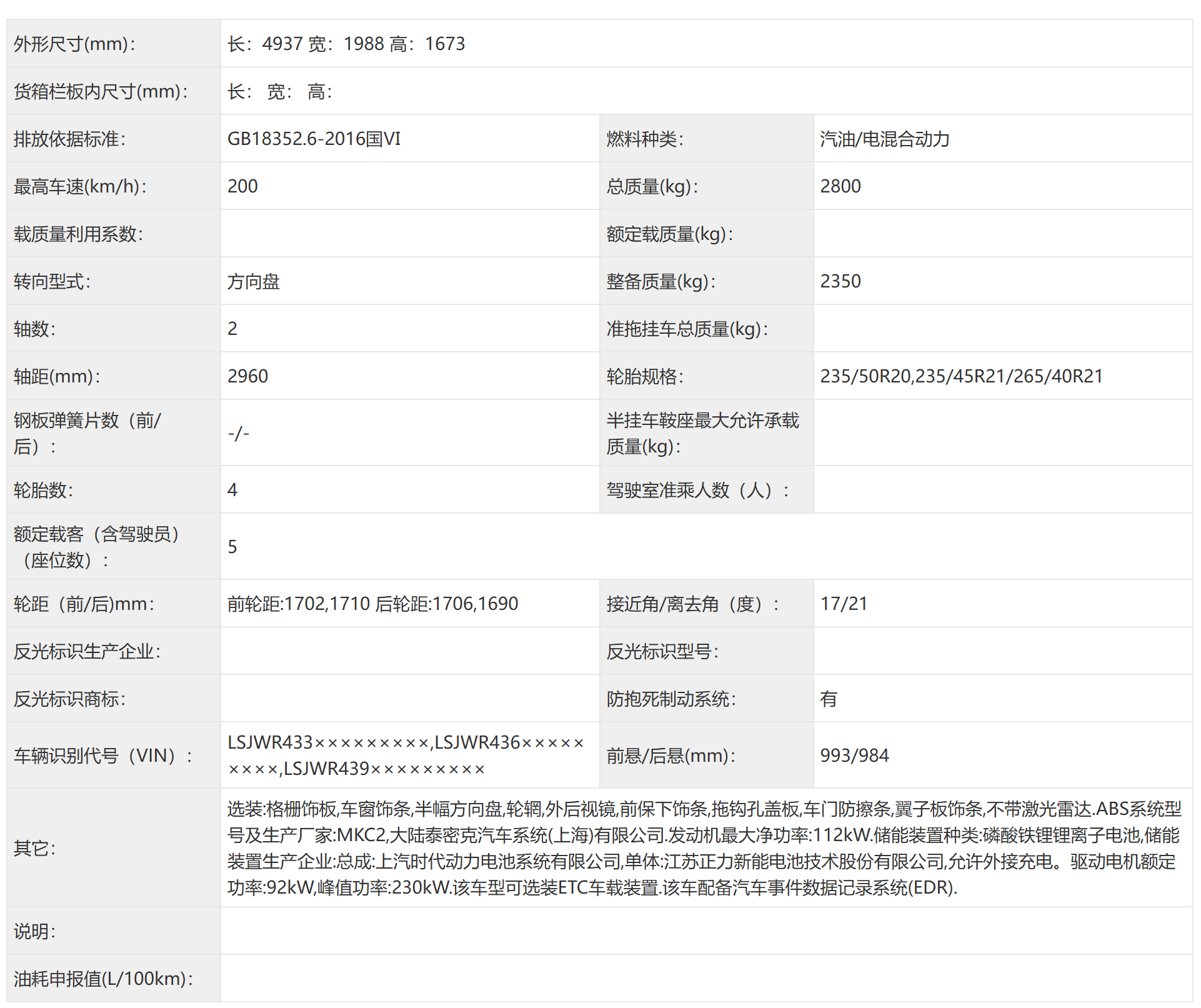The image size is (1201, 1008).
Task: Select the approach/departure angle 17/21
Action: coord(844,604)
